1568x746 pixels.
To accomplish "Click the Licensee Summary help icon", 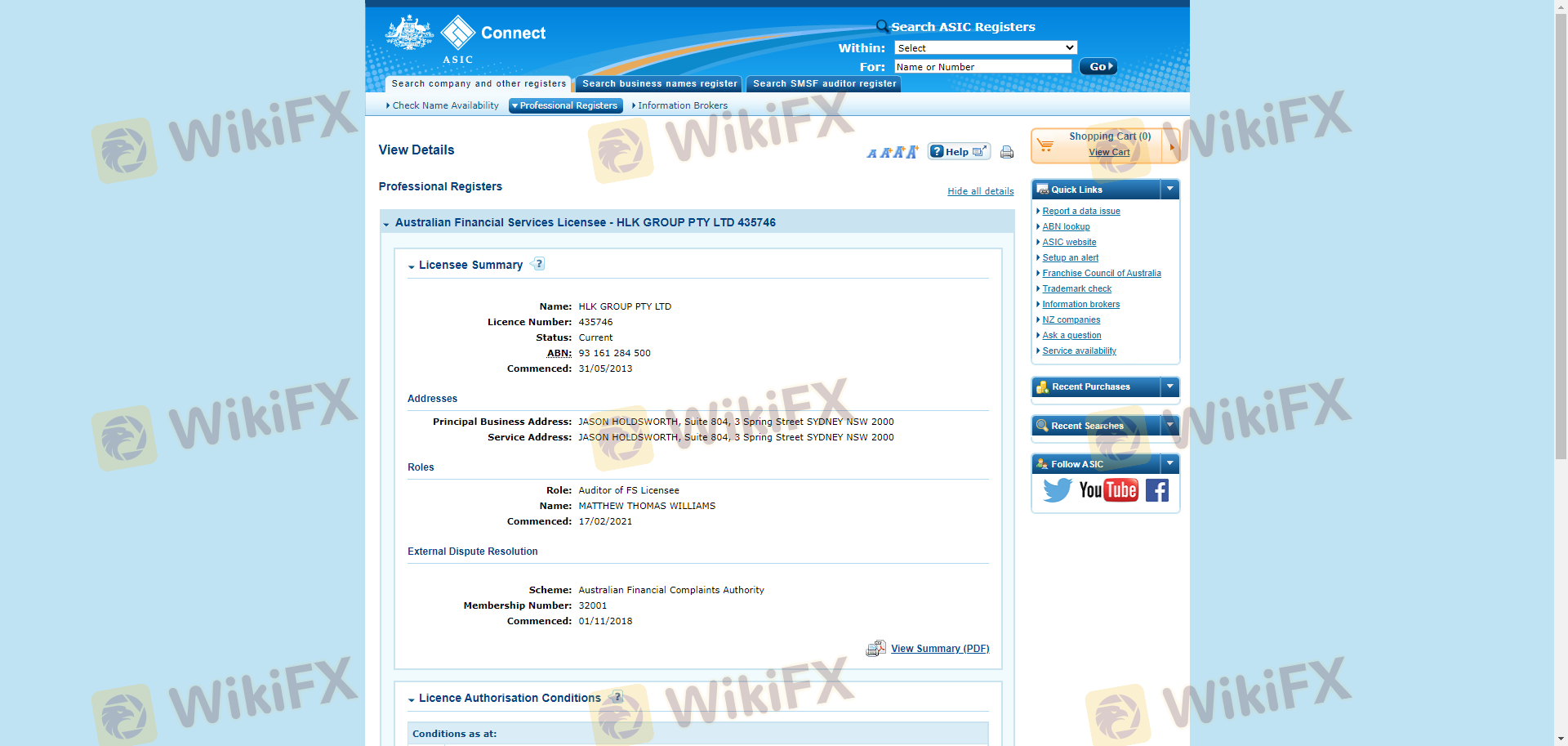I will [538, 264].
